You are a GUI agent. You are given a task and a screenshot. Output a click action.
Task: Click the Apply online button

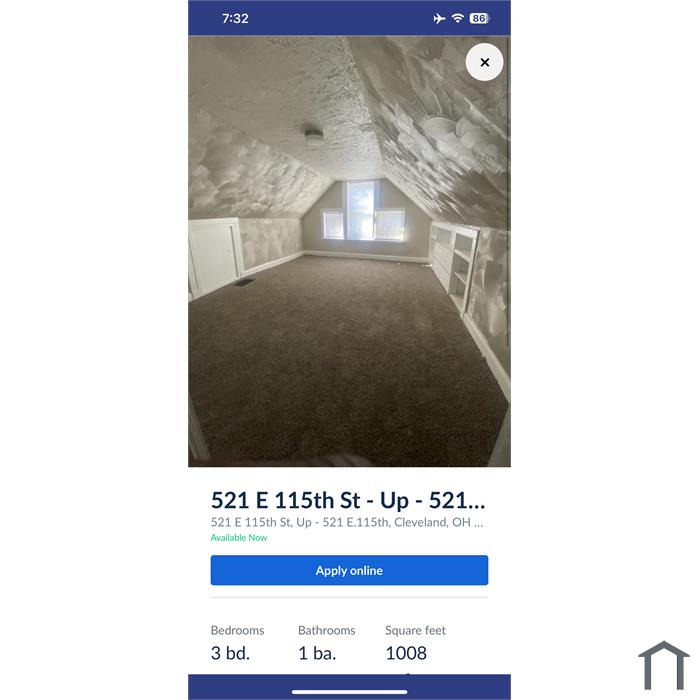tap(349, 570)
